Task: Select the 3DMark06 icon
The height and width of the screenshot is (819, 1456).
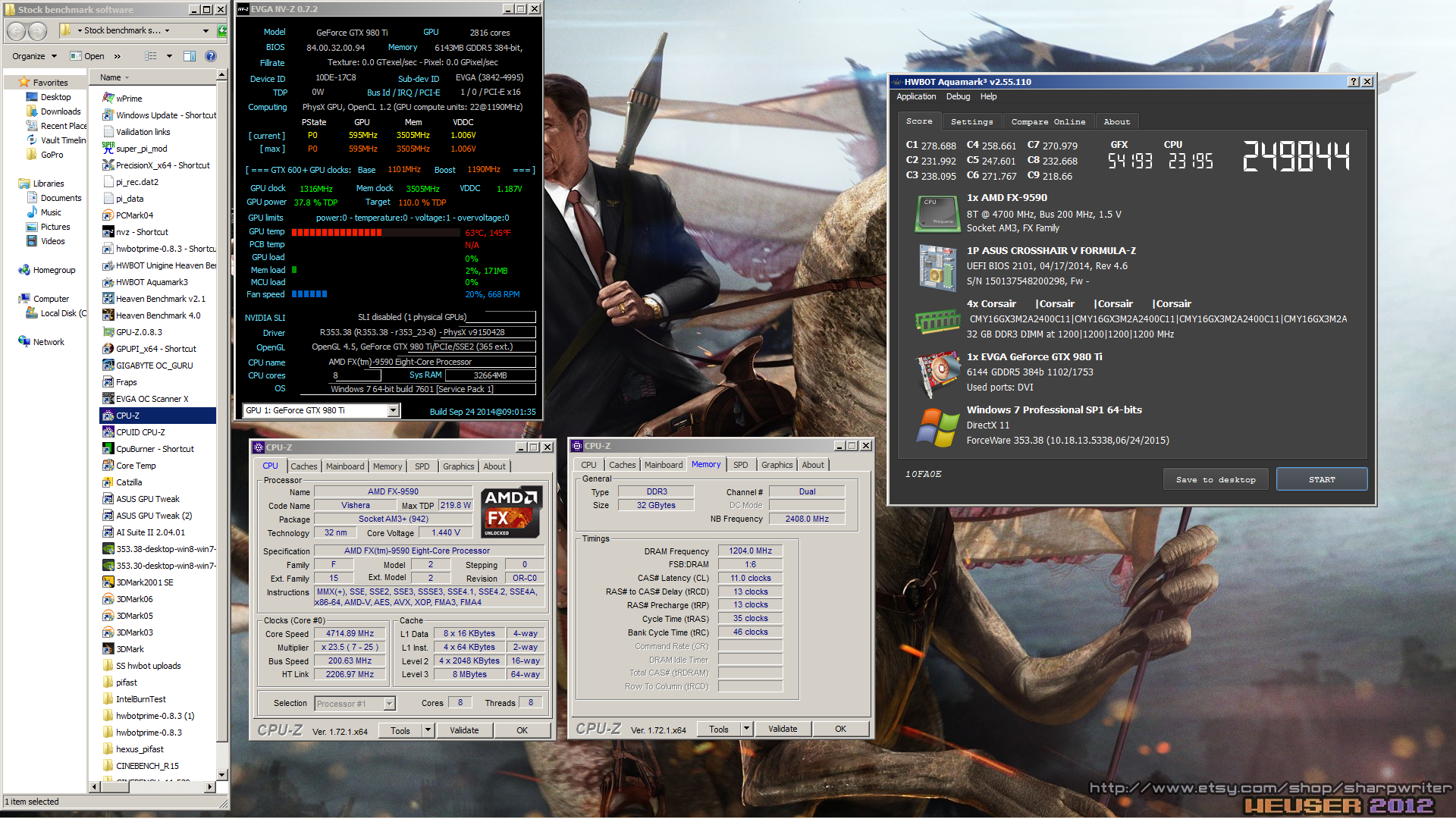Action: [x=108, y=599]
